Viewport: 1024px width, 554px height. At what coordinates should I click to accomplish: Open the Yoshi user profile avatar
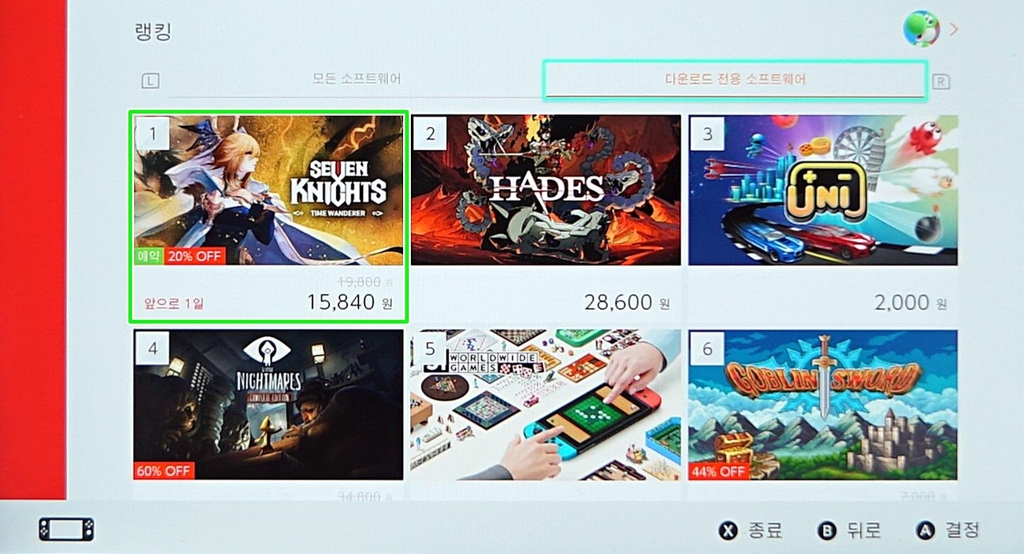click(921, 29)
